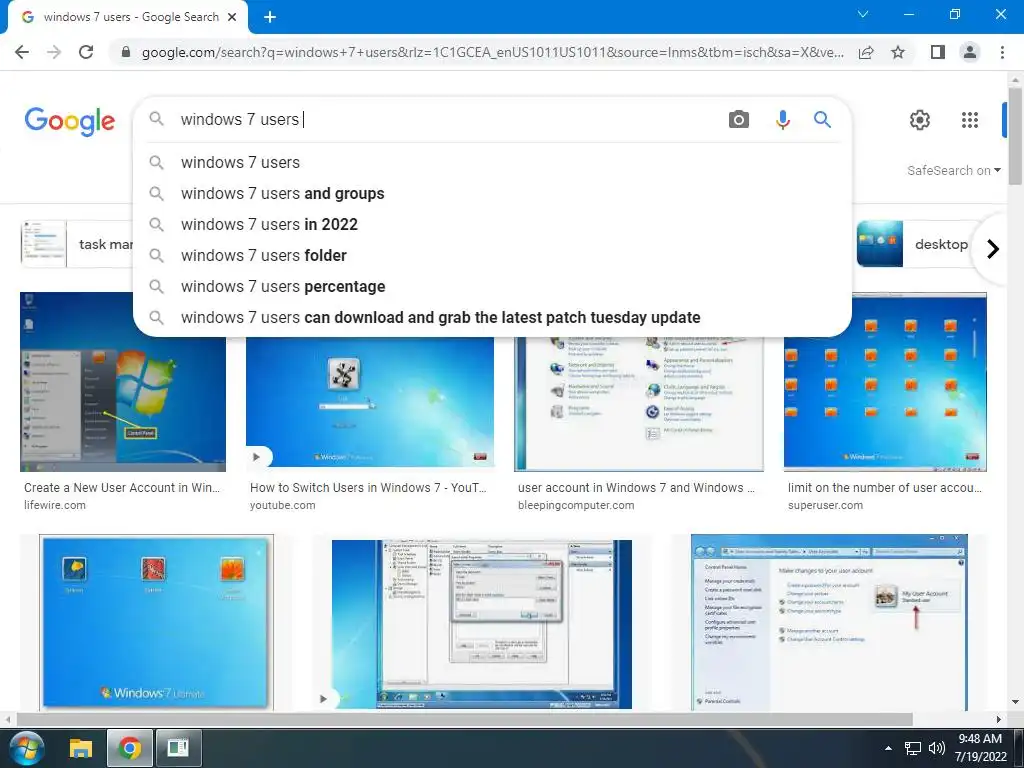Click the browser forward arrow
This screenshot has width=1024, height=768.
point(54,52)
